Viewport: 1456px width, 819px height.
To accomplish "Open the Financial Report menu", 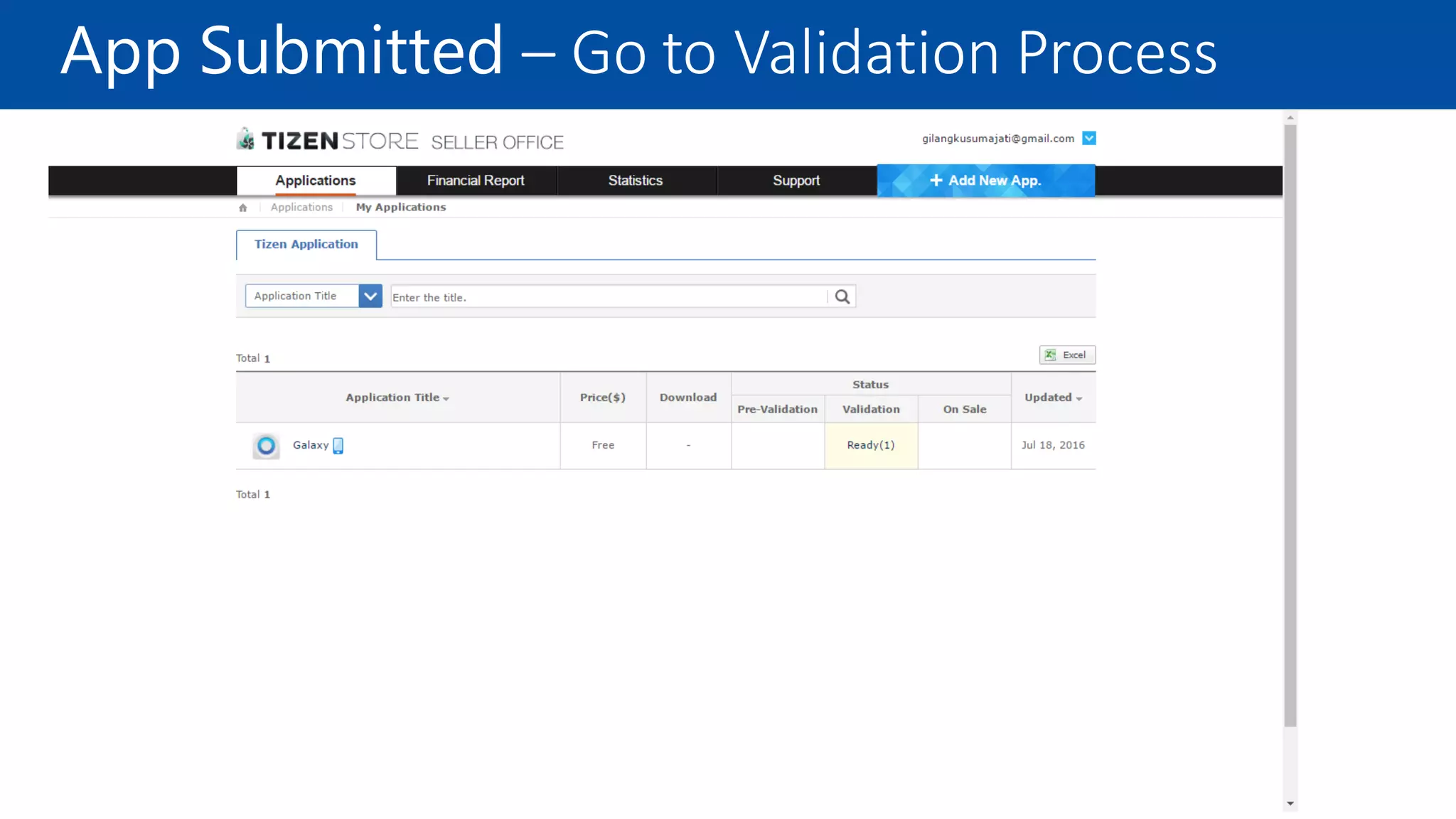I will (476, 181).
